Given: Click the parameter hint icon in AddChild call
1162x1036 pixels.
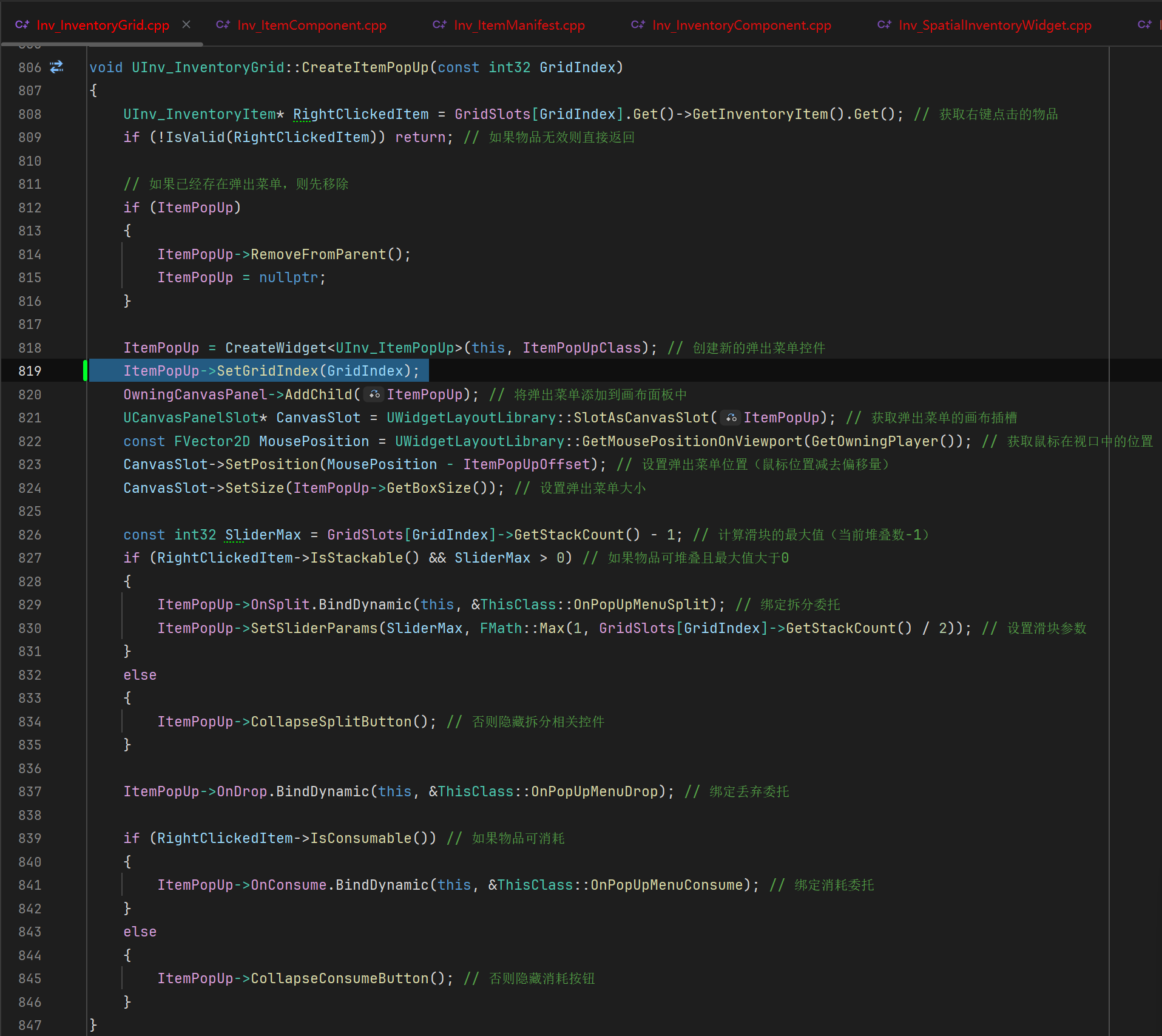Looking at the screenshot, I should 374,394.
